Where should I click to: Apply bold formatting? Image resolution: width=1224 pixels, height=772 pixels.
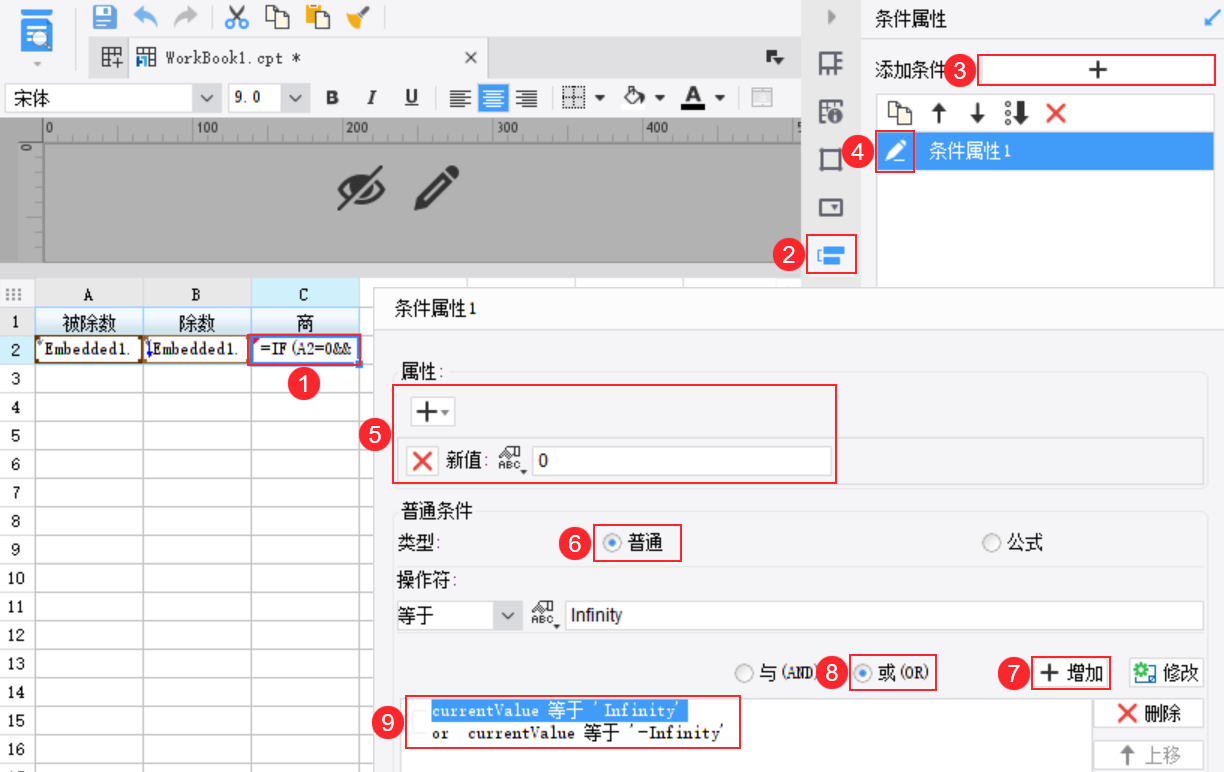pyautogui.click(x=333, y=97)
